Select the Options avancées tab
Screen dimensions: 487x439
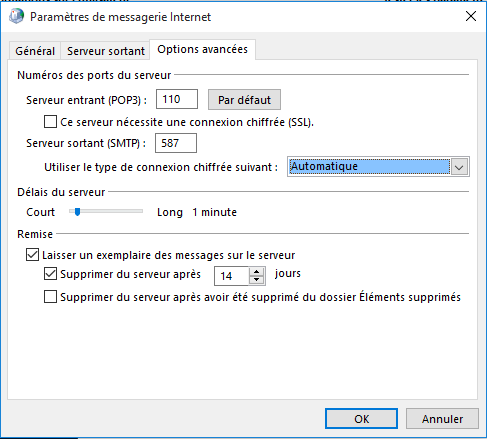[x=202, y=49]
